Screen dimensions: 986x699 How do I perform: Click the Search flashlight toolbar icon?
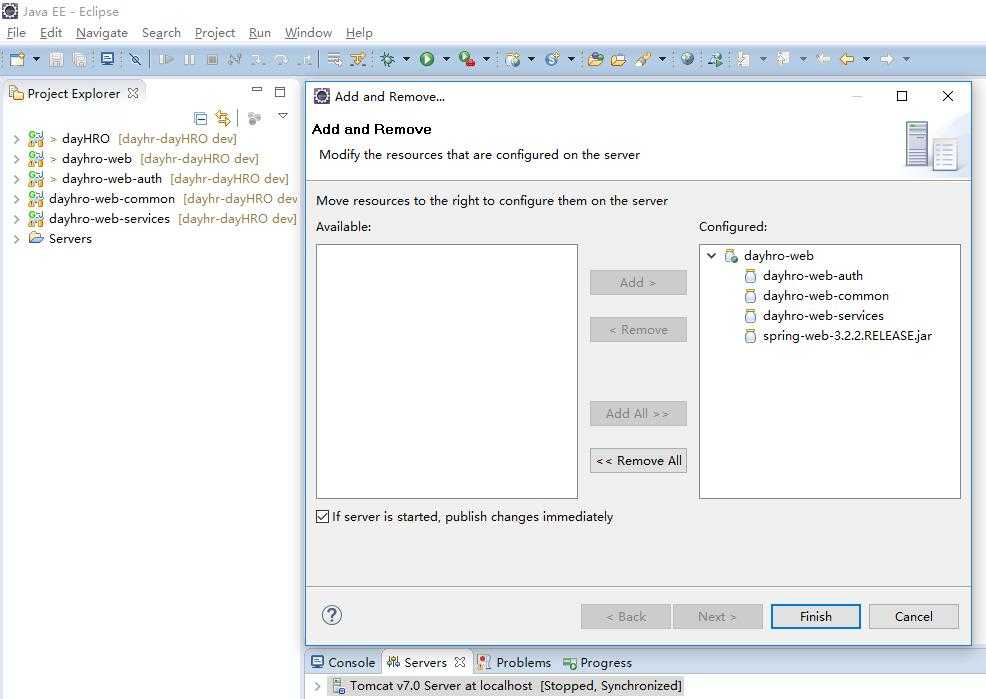click(x=643, y=59)
